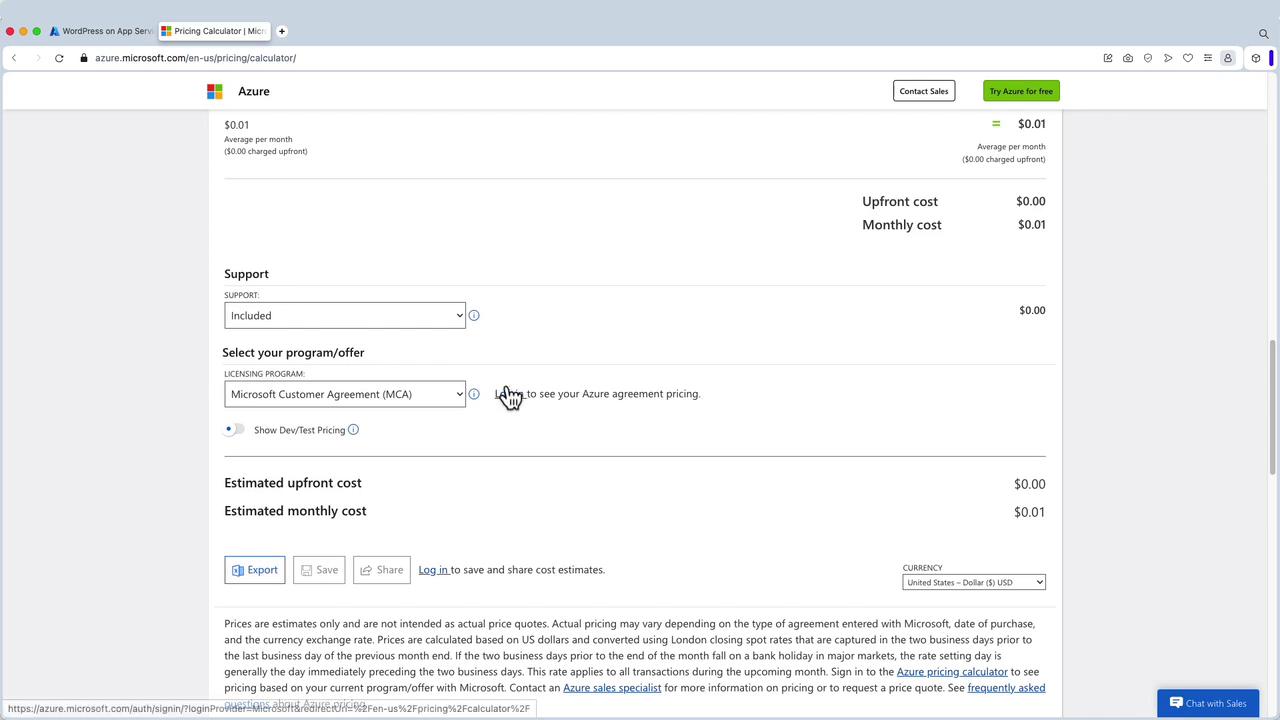
Task: Open the Licensing Program dropdown
Action: tap(345, 394)
